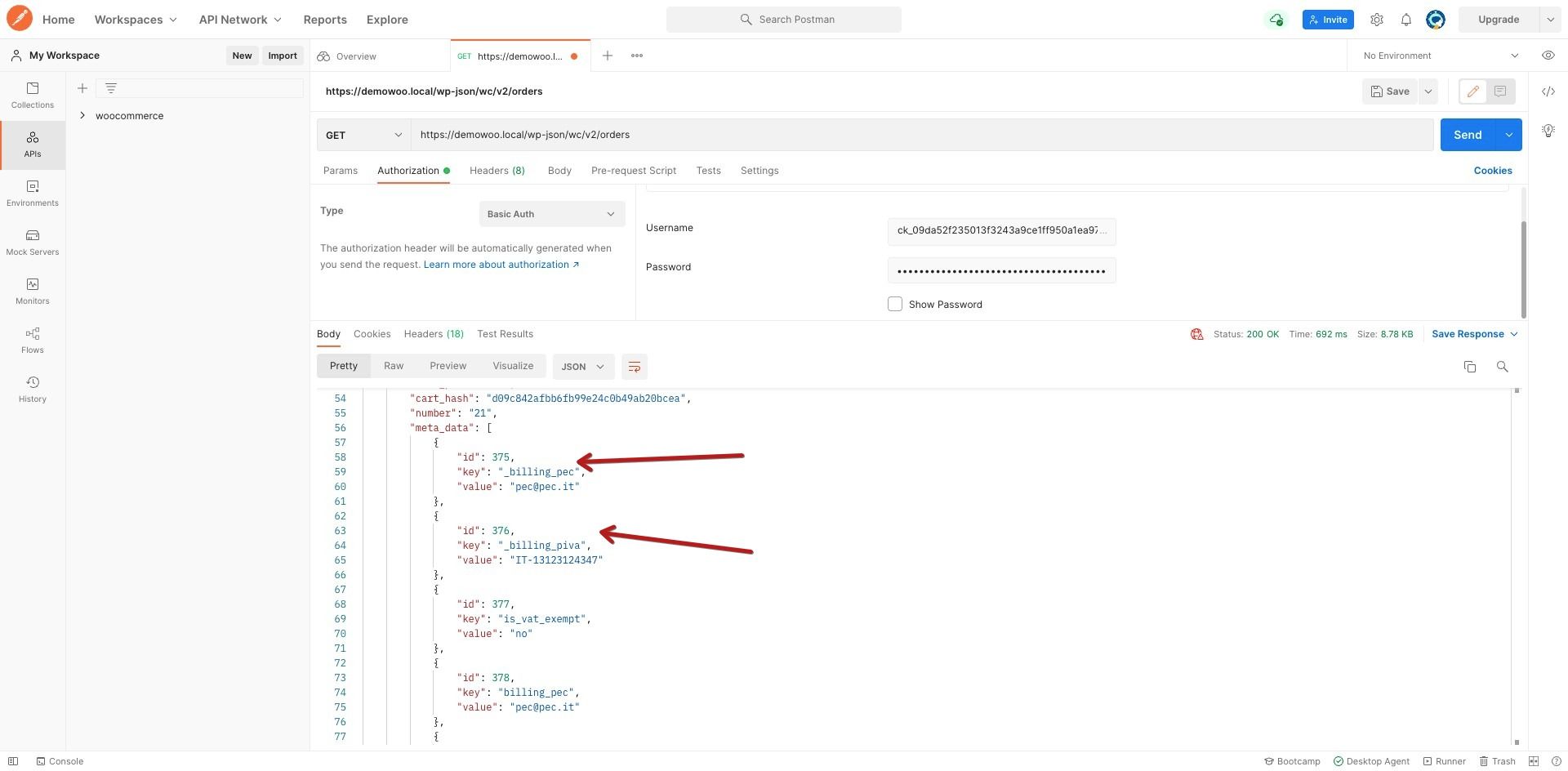
Task: Click the Invite button
Action: pyautogui.click(x=1328, y=20)
